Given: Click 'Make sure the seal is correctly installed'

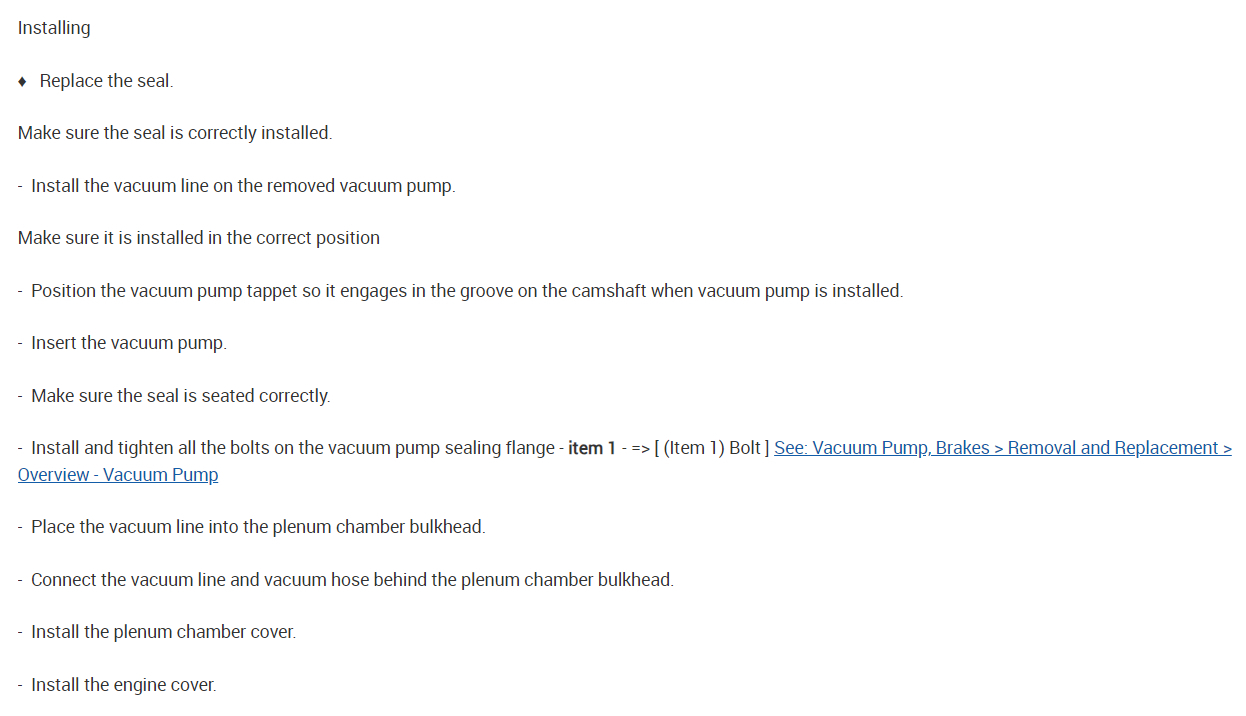Looking at the screenshot, I should point(175,133).
